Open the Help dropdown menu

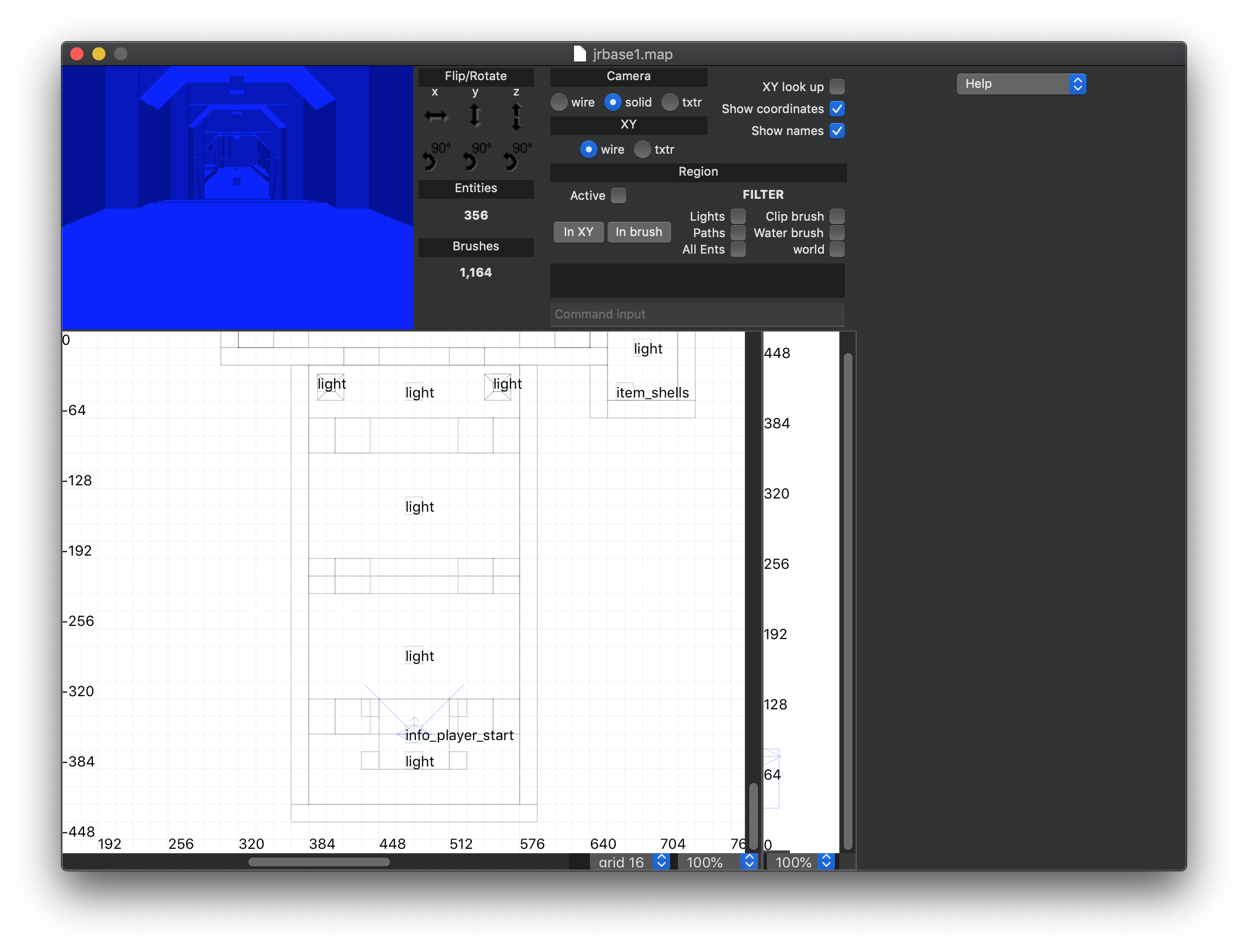[x=1021, y=84]
